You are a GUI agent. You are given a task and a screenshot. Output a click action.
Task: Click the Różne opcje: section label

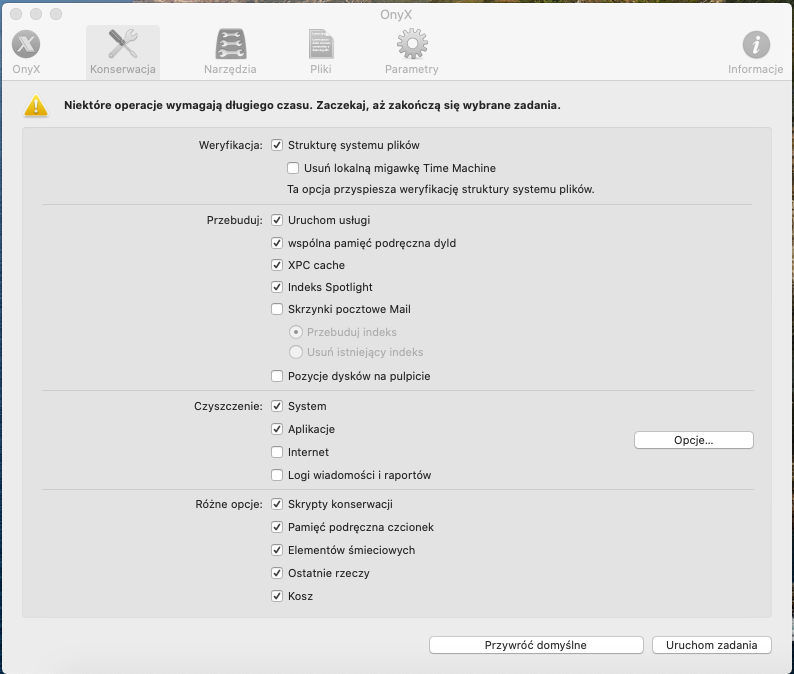[229, 504]
